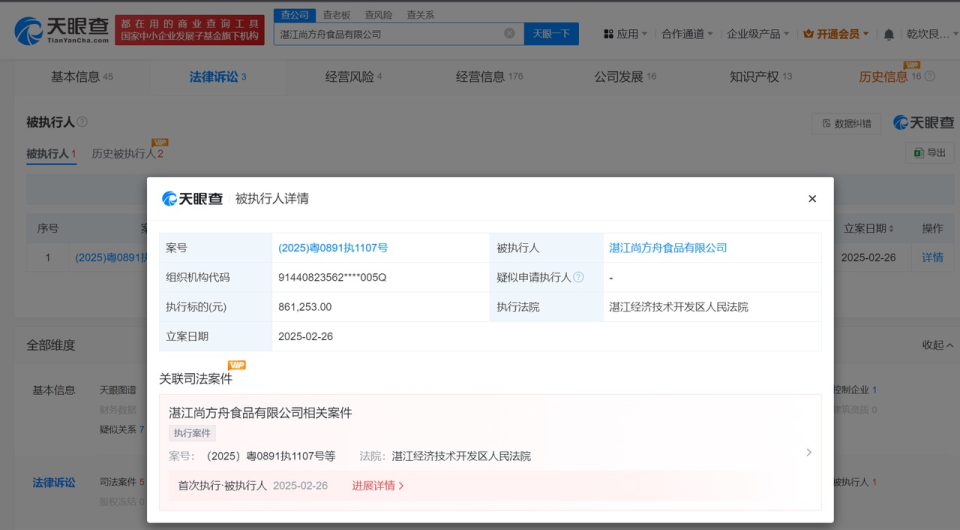Click the 执行案件 tag

[192, 433]
